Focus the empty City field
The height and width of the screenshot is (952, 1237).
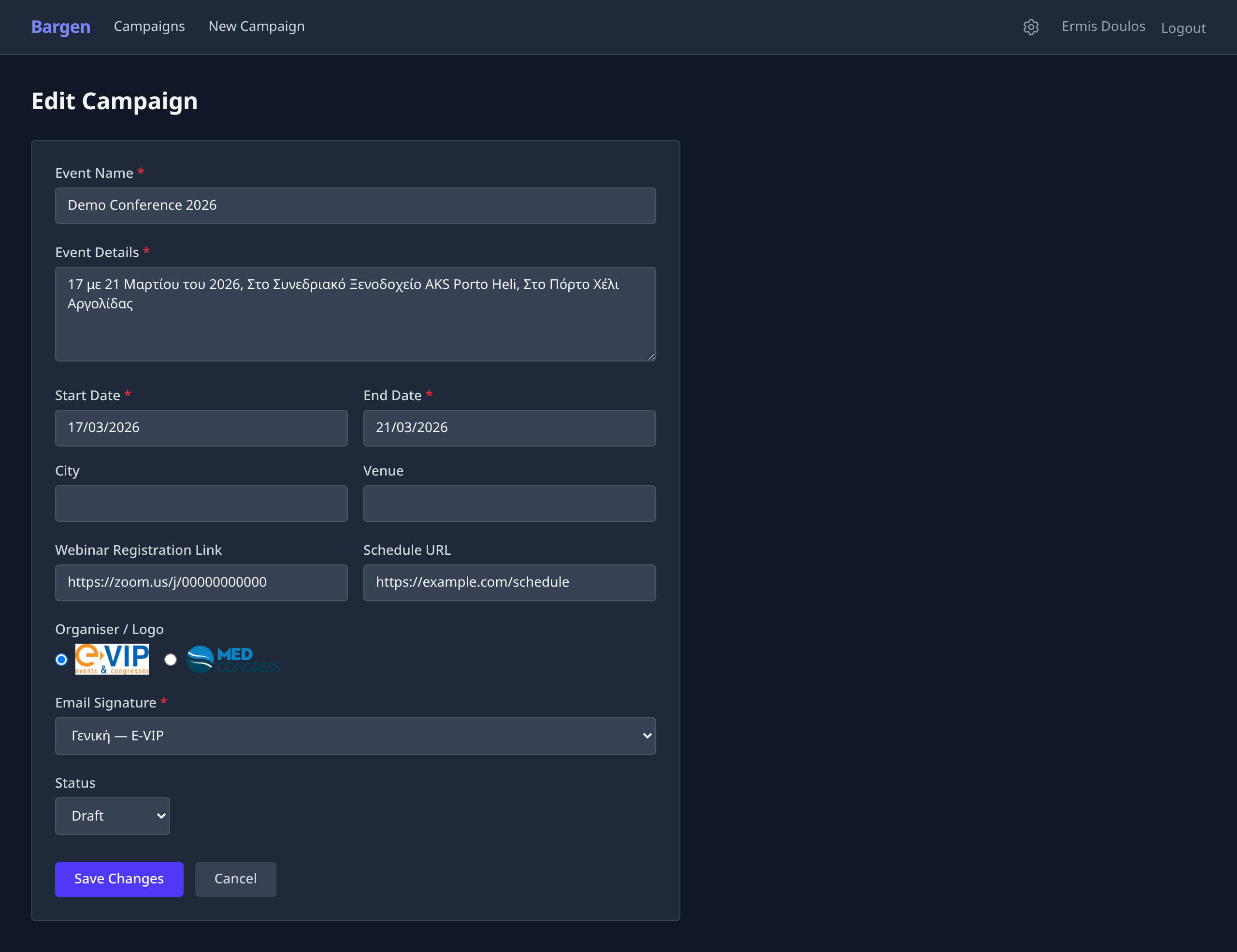tap(201, 503)
